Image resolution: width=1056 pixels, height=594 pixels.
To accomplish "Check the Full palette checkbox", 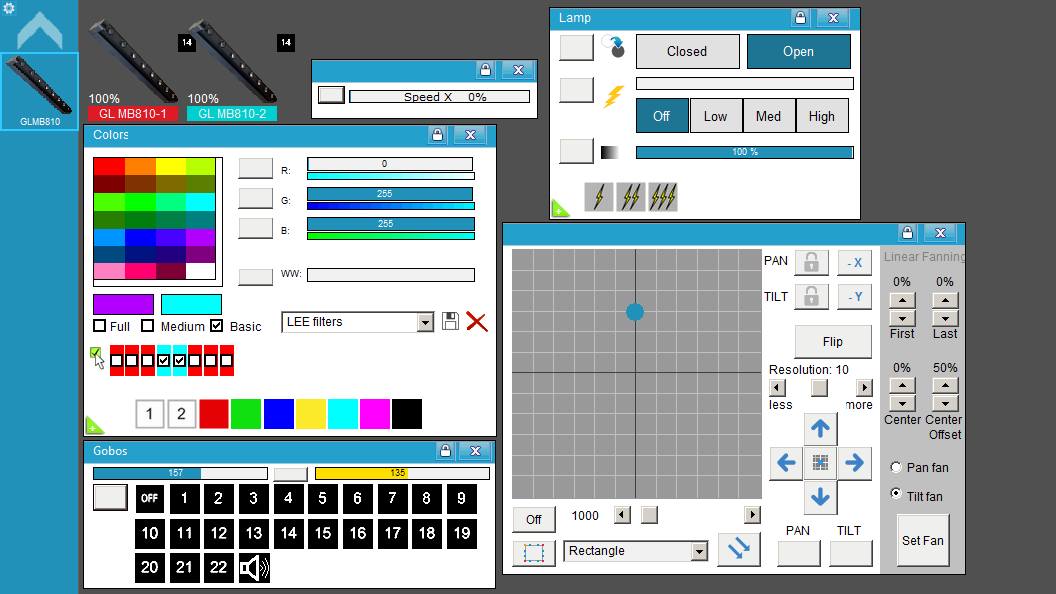I will (x=100, y=326).
